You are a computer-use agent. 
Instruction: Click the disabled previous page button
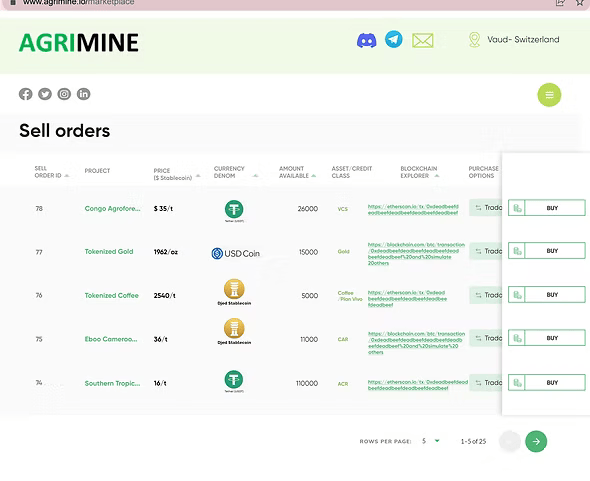click(x=510, y=441)
